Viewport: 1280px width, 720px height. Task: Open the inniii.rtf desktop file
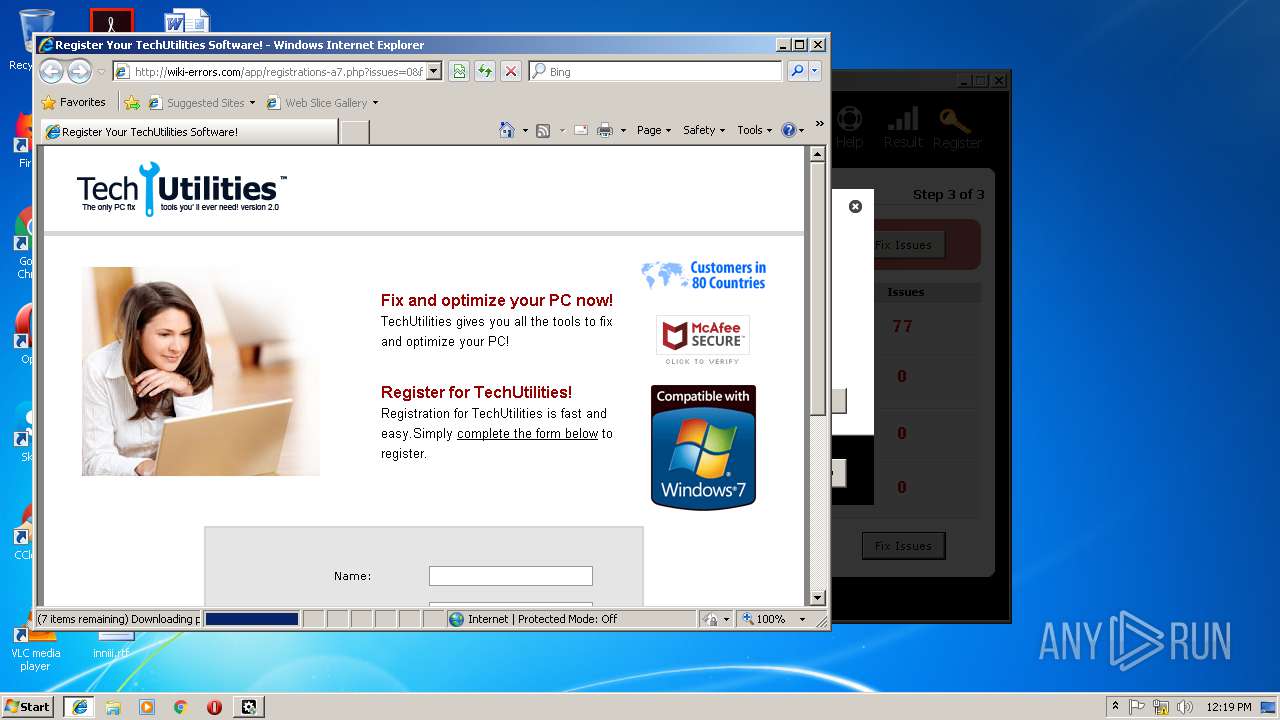113,647
